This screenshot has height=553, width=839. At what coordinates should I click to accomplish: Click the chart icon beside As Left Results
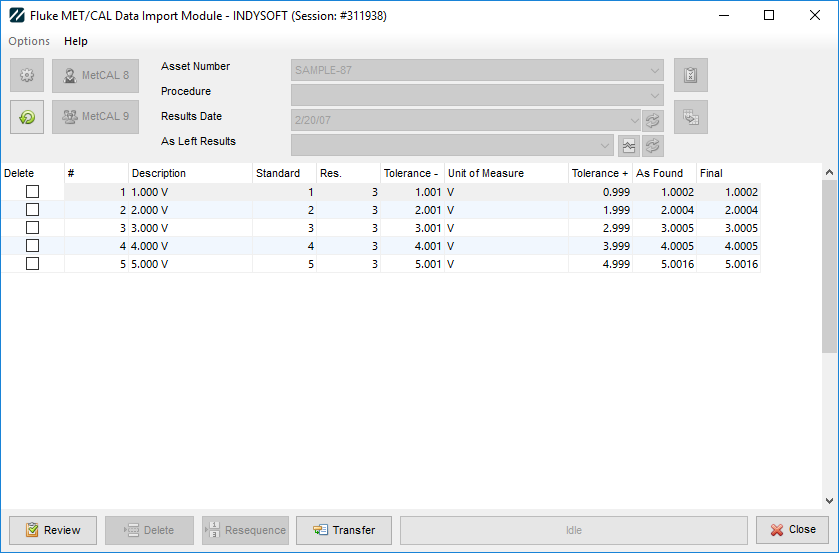[x=628, y=145]
